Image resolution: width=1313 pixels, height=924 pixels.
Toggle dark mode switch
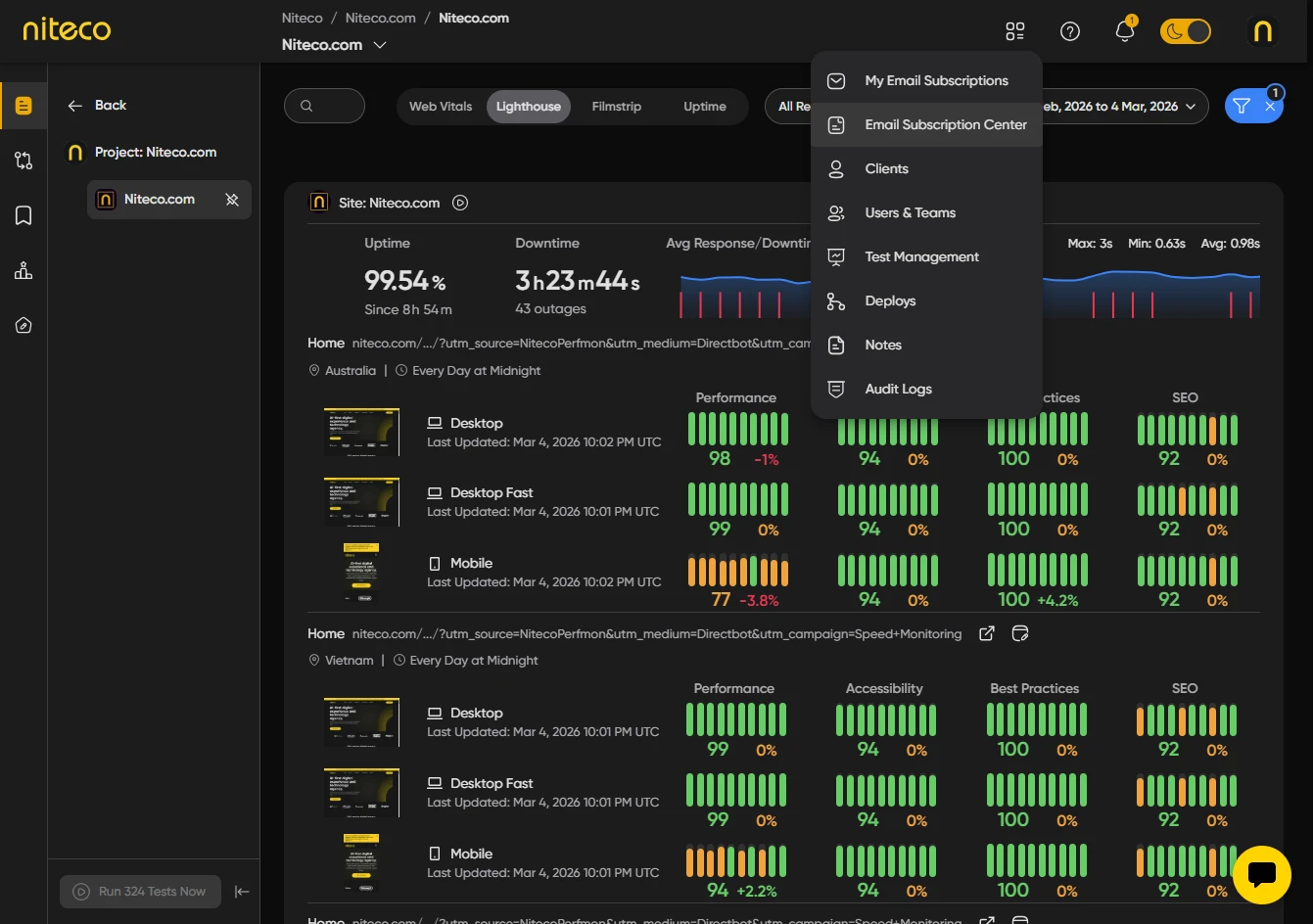pos(1186,31)
